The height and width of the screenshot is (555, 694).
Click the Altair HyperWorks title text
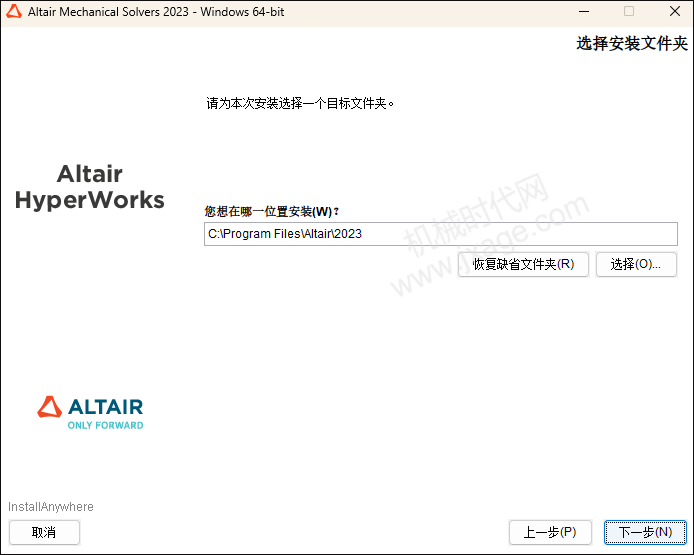pos(90,186)
